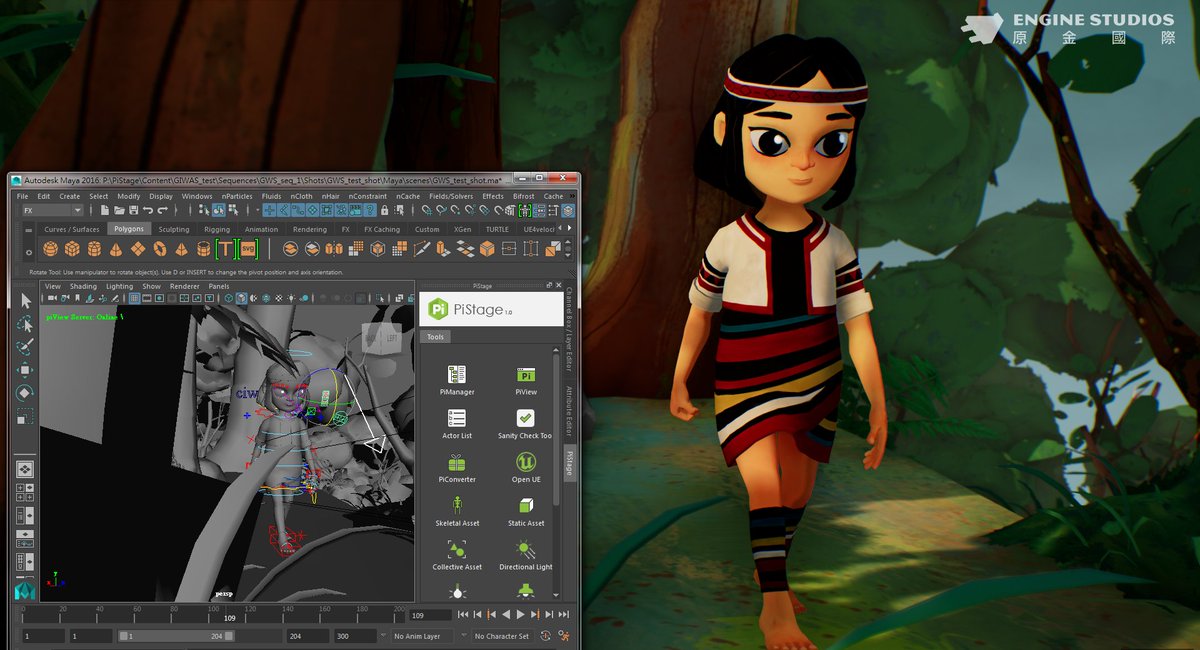The image size is (1200, 650).
Task: Switch to the Rigging shelf tab
Action: [217, 229]
